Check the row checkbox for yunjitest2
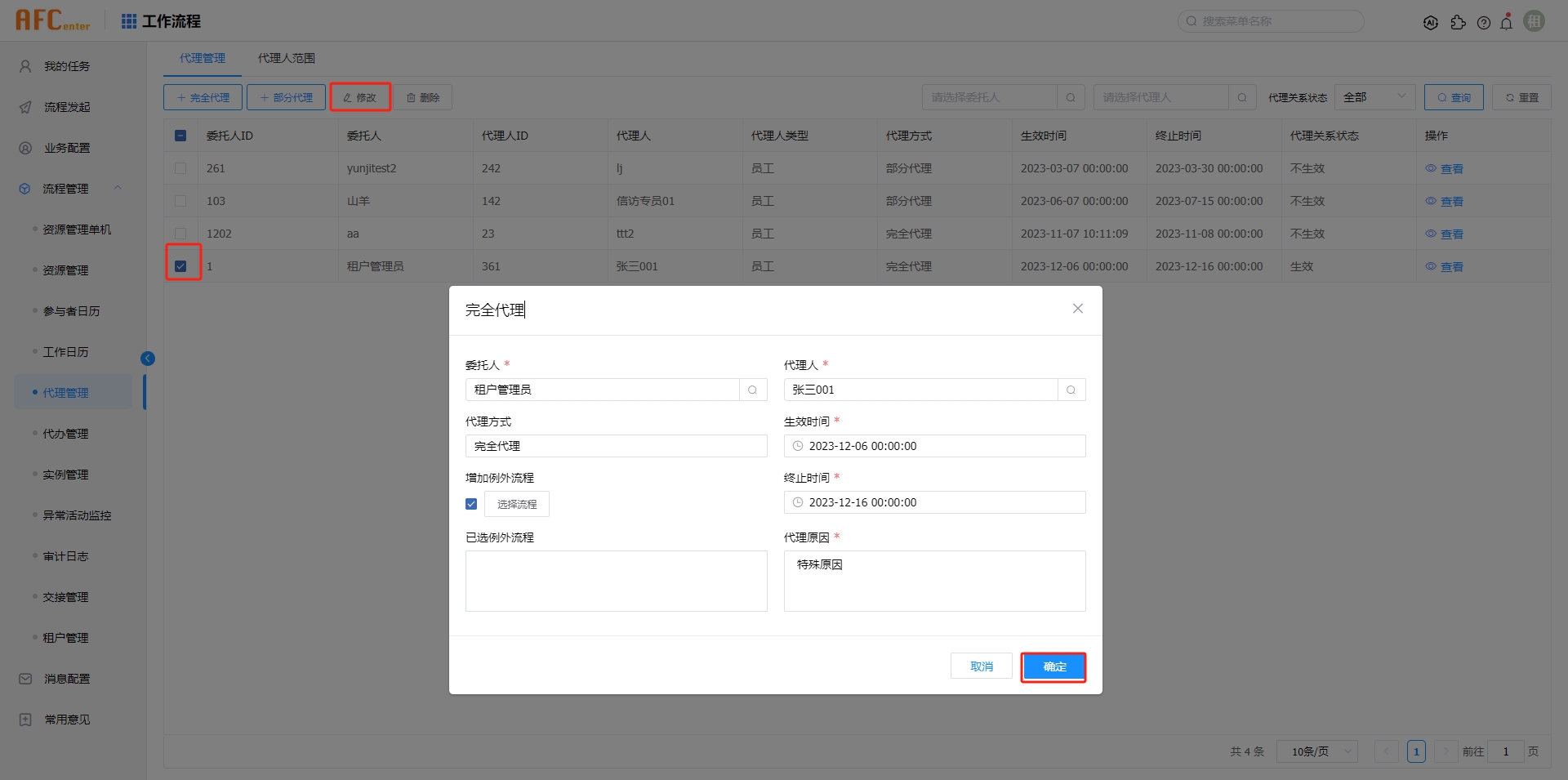 (x=180, y=168)
